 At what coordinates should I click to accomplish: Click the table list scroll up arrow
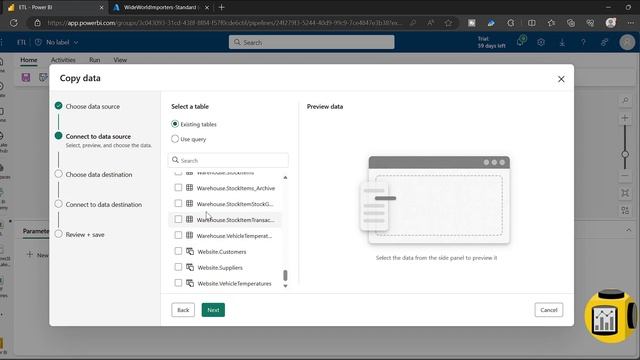[285, 178]
